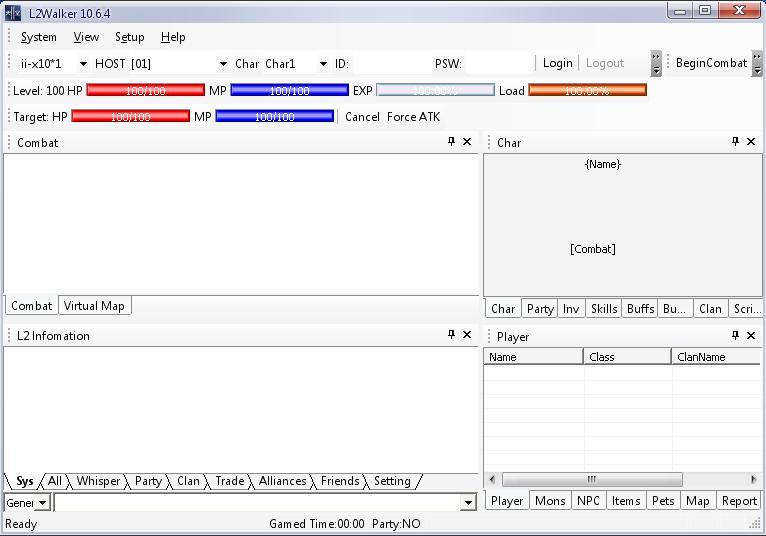The height and width of the screenshot is (536, 766).
Task: Open the View menu
Action: tap(86, 37)
